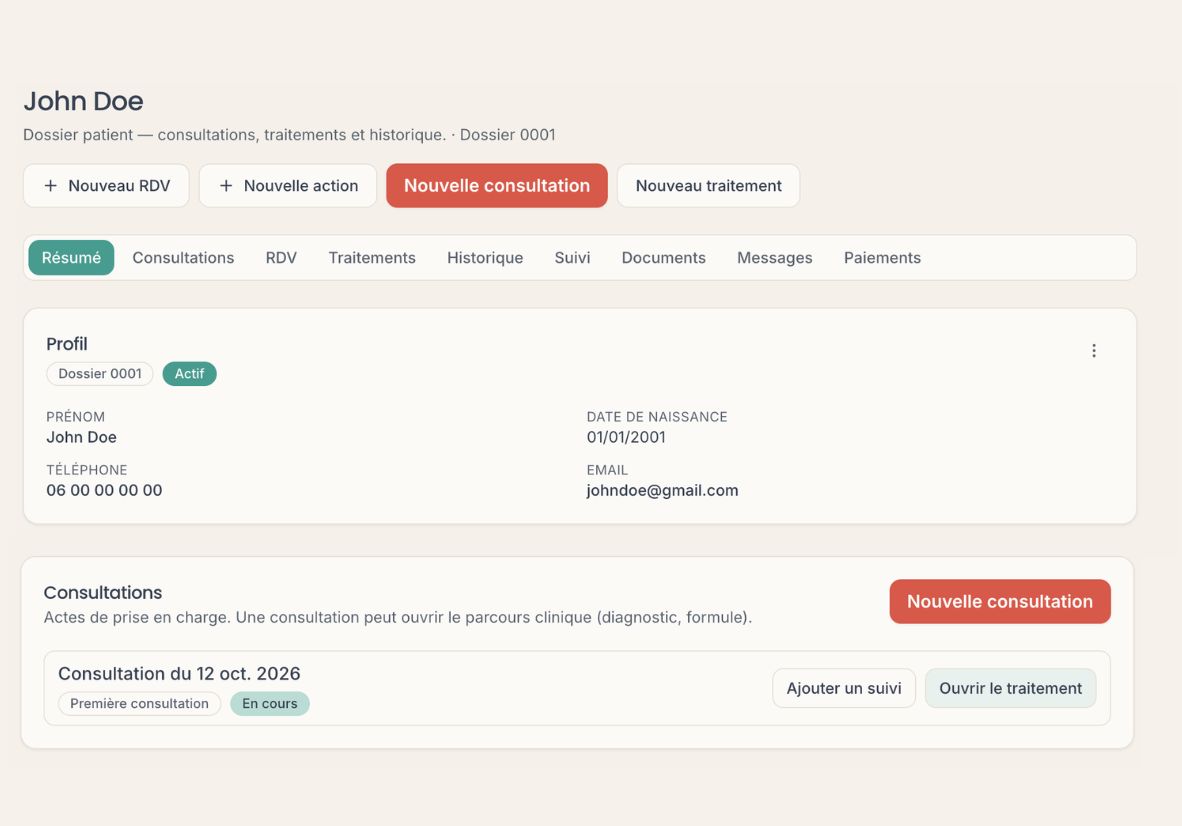Click Nouvelle consultation in the Consultations card
Image resolution: width=1182 pixels, height=826 pixels.
[x=1000, y=601]
